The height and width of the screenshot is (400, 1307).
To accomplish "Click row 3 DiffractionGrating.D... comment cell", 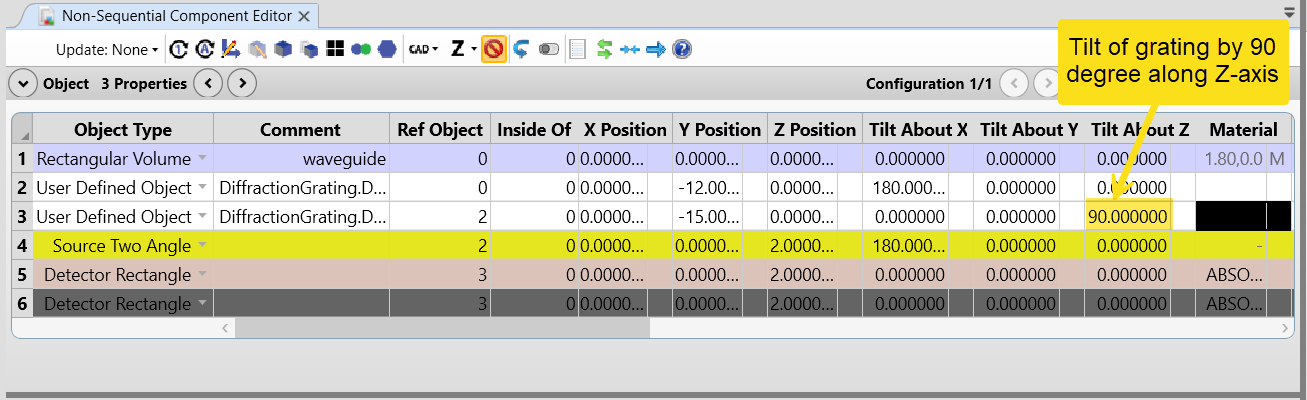I will [301, 216].
